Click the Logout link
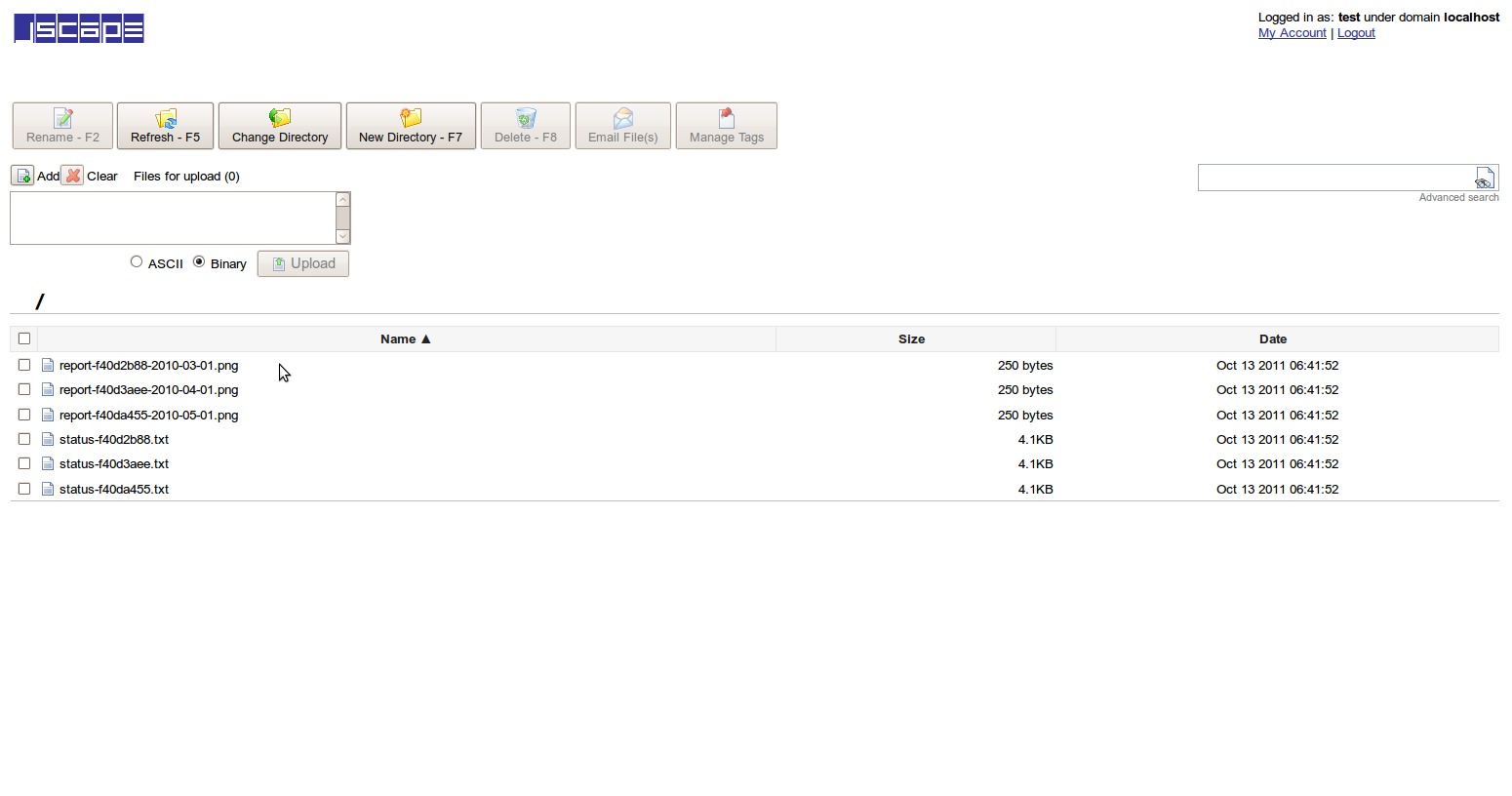The width and height of the screenshot is (1512, 796). 1356,32
